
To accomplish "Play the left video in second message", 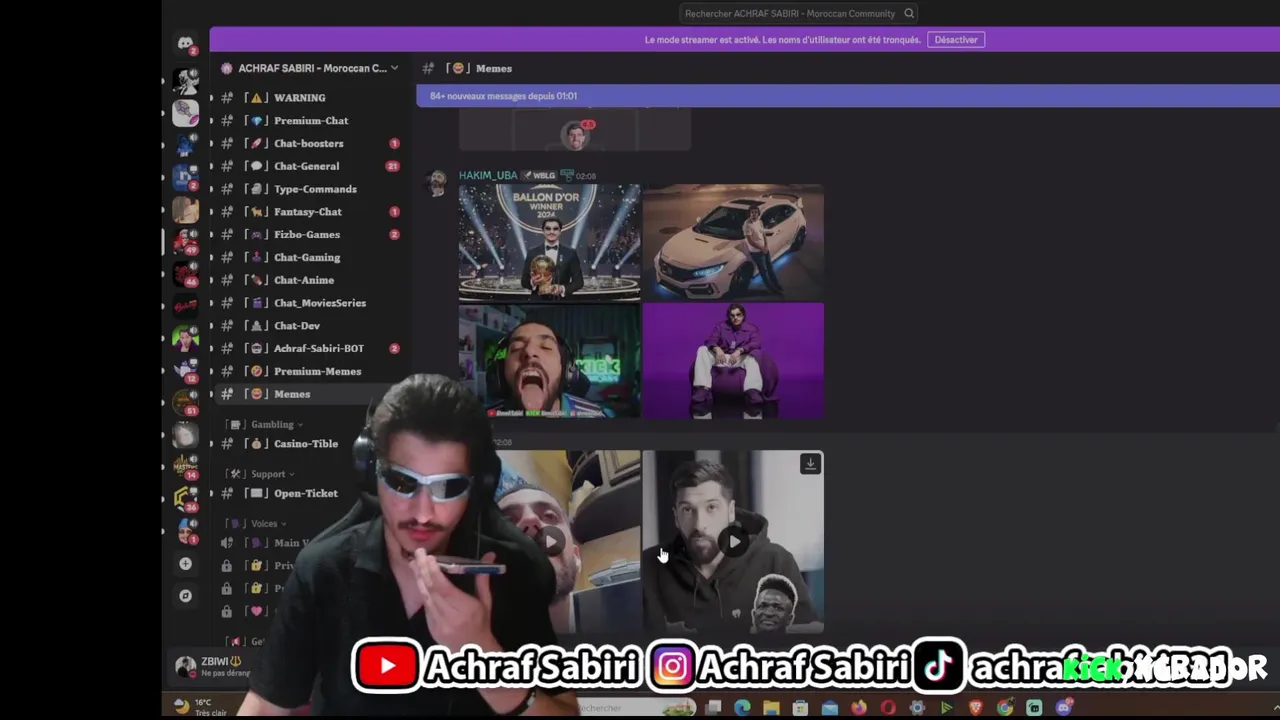I will coord(550,541).
